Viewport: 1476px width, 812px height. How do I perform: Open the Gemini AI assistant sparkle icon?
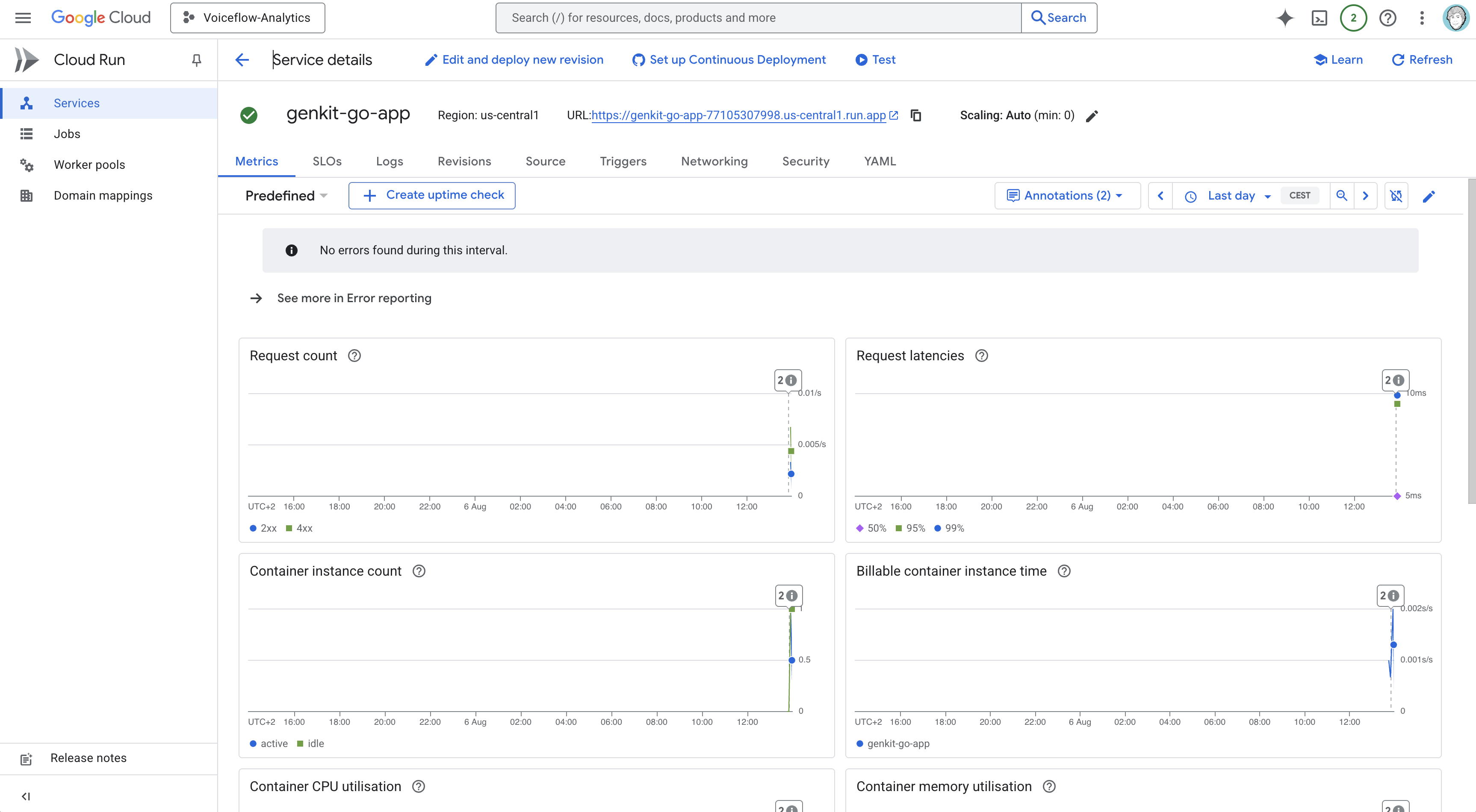pos(1285,18)
